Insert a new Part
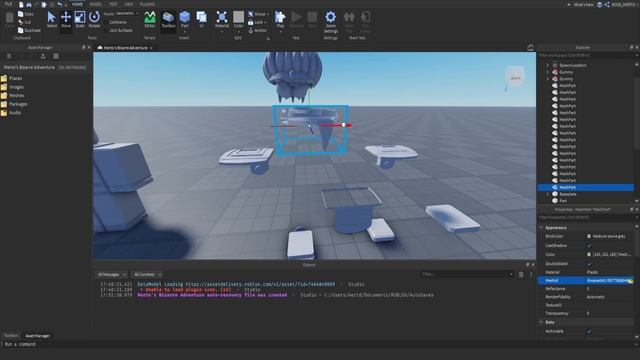640x360 pixels. (184, 20)
